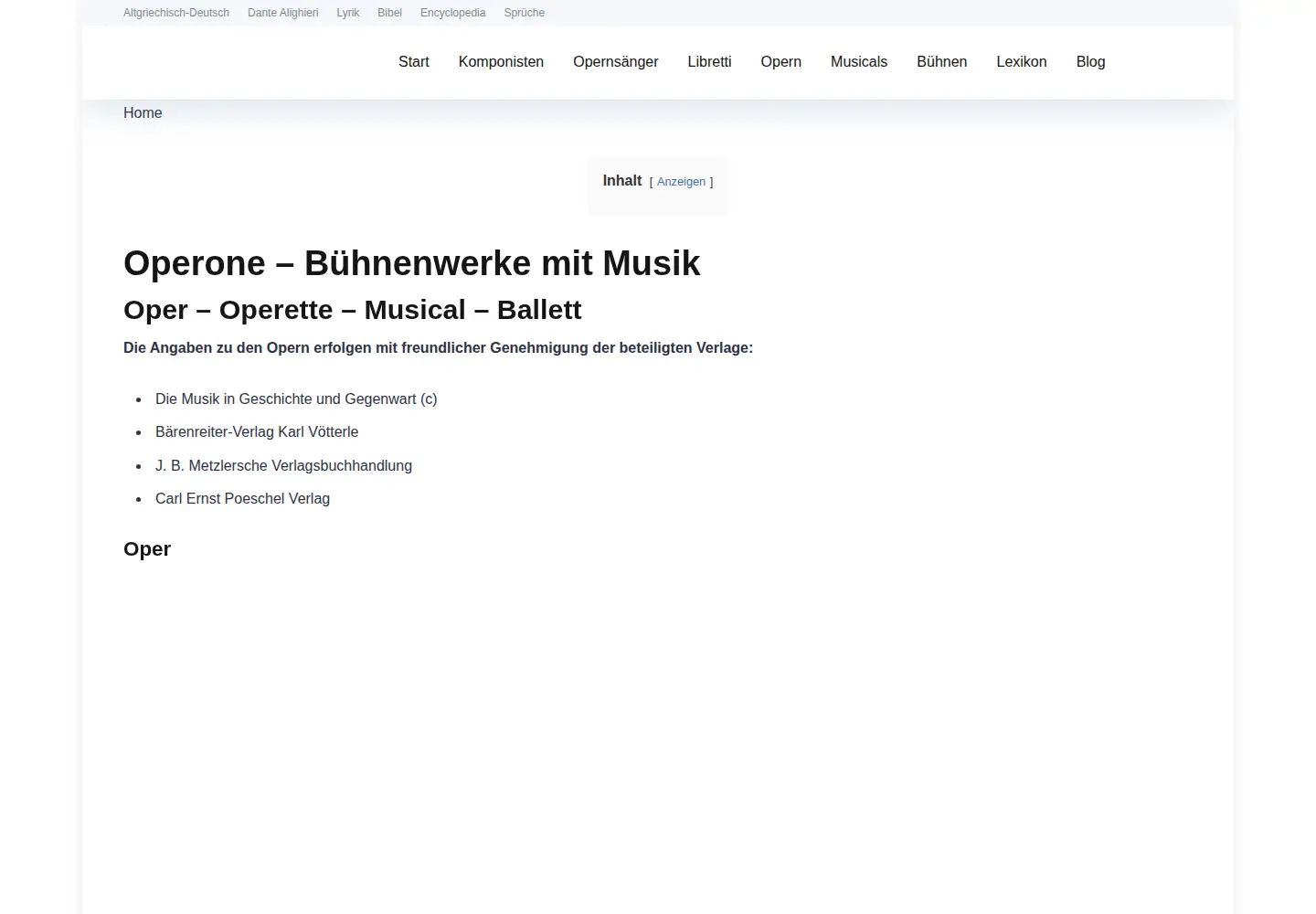Screen dimensions: 1316x914
Task: Go to the Bibel link
Action: pos(389,13)
